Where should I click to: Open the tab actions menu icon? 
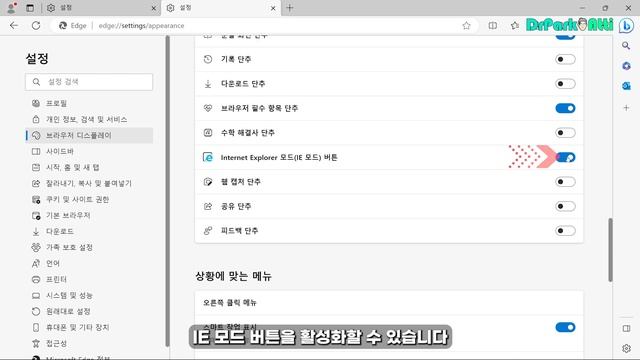[30, 8]
